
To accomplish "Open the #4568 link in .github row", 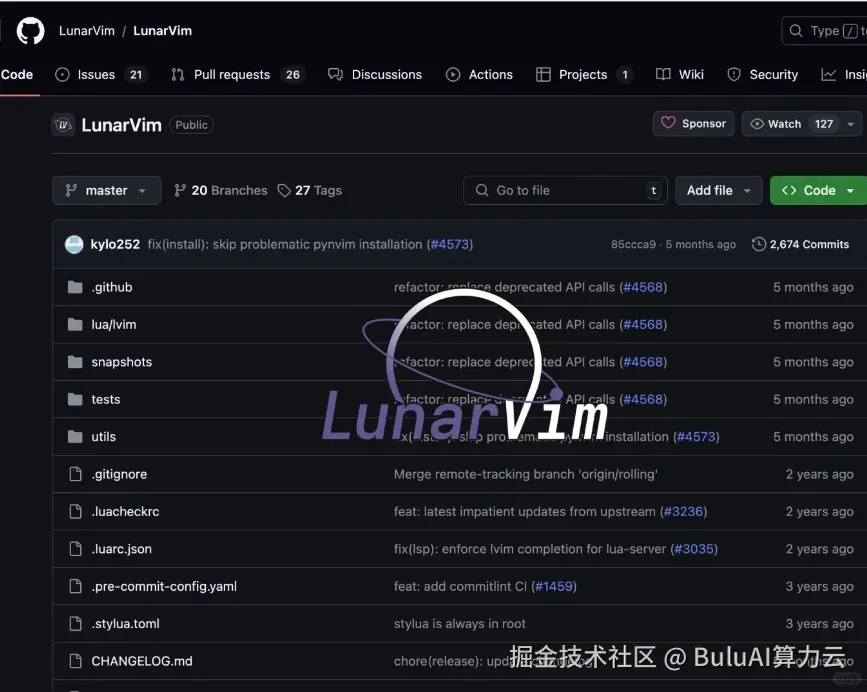I will (x=643, y=287).
